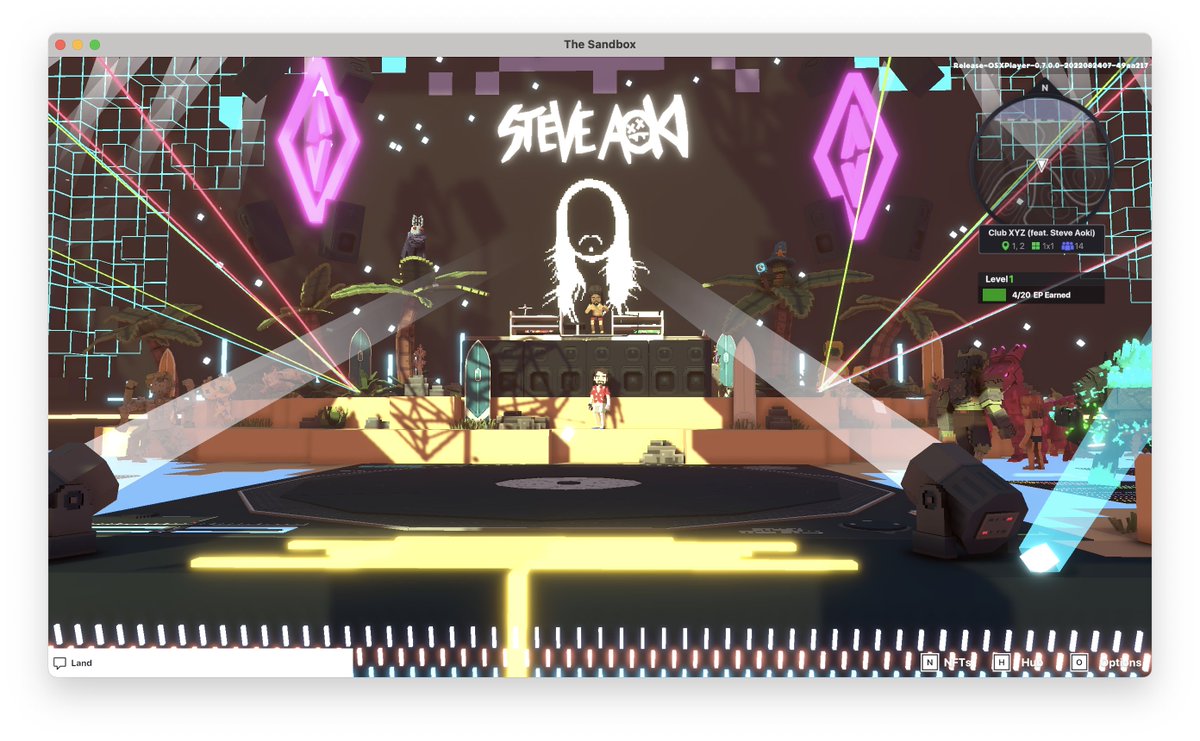Screen dimensions: 1200x741
Task: Click the STEVE AOKI neon sign
Action: pyautogui.click(x=593, y=128)
